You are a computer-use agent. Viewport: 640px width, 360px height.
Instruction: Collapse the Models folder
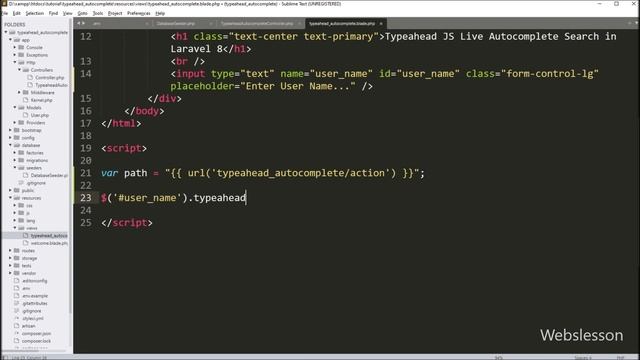15,107
